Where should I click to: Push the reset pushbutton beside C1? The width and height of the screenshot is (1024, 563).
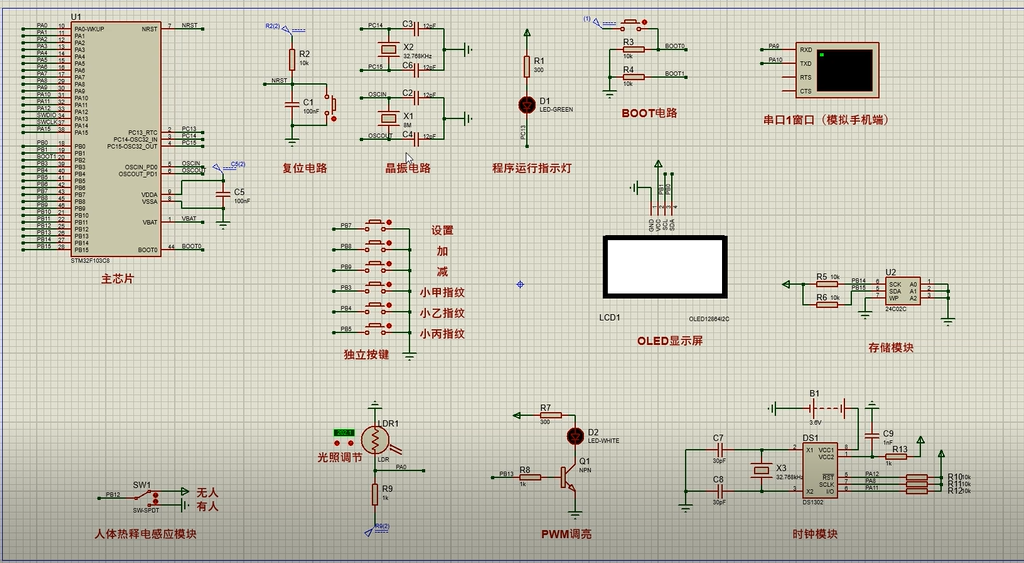tap(333, 104)
